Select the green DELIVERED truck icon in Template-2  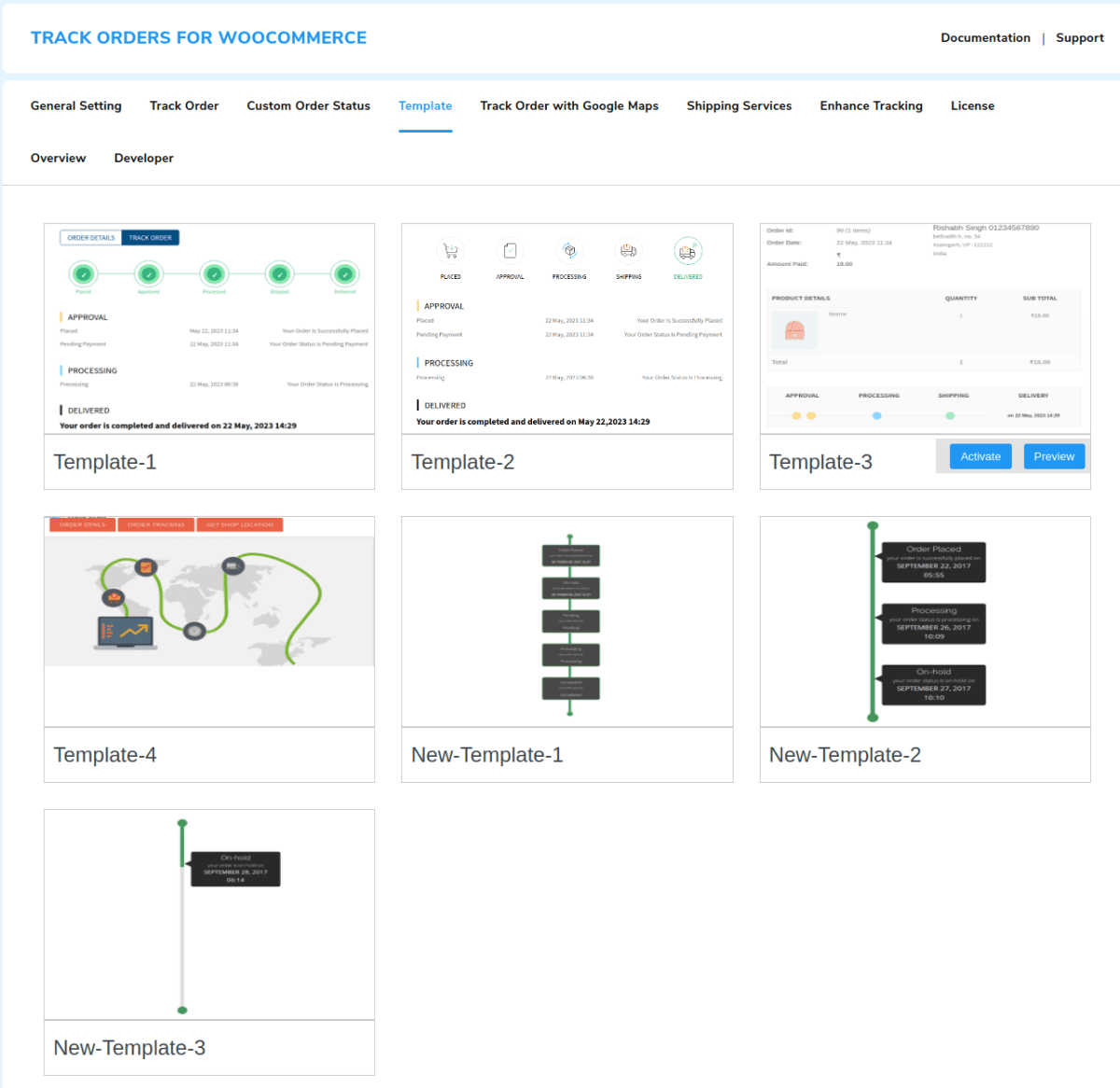(688, 252)
